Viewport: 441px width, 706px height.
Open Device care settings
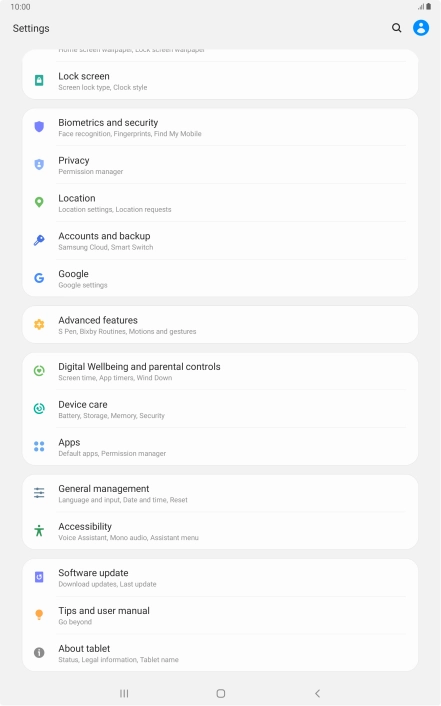pos(220,409)
